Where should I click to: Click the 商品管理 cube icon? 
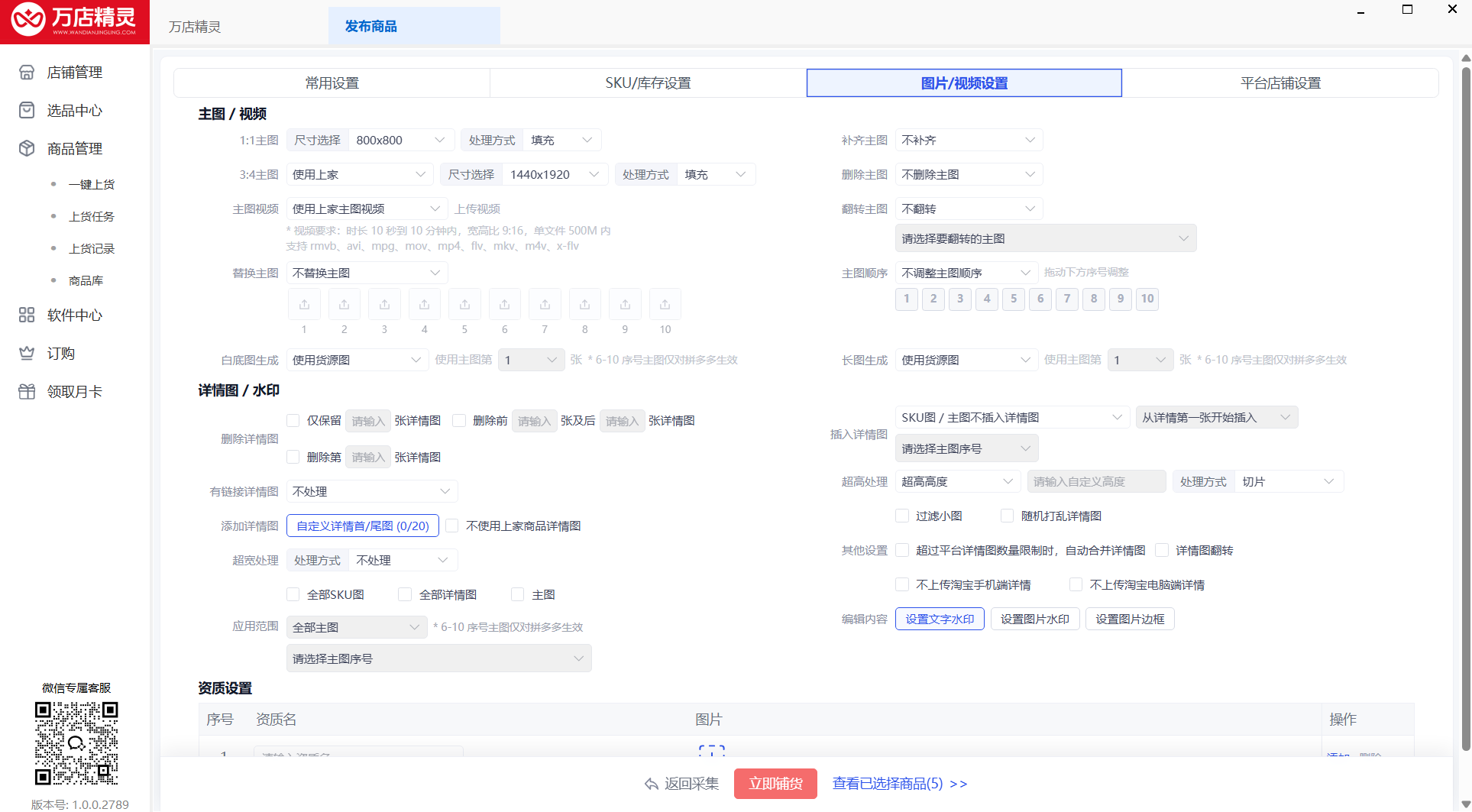coord(27,148)
